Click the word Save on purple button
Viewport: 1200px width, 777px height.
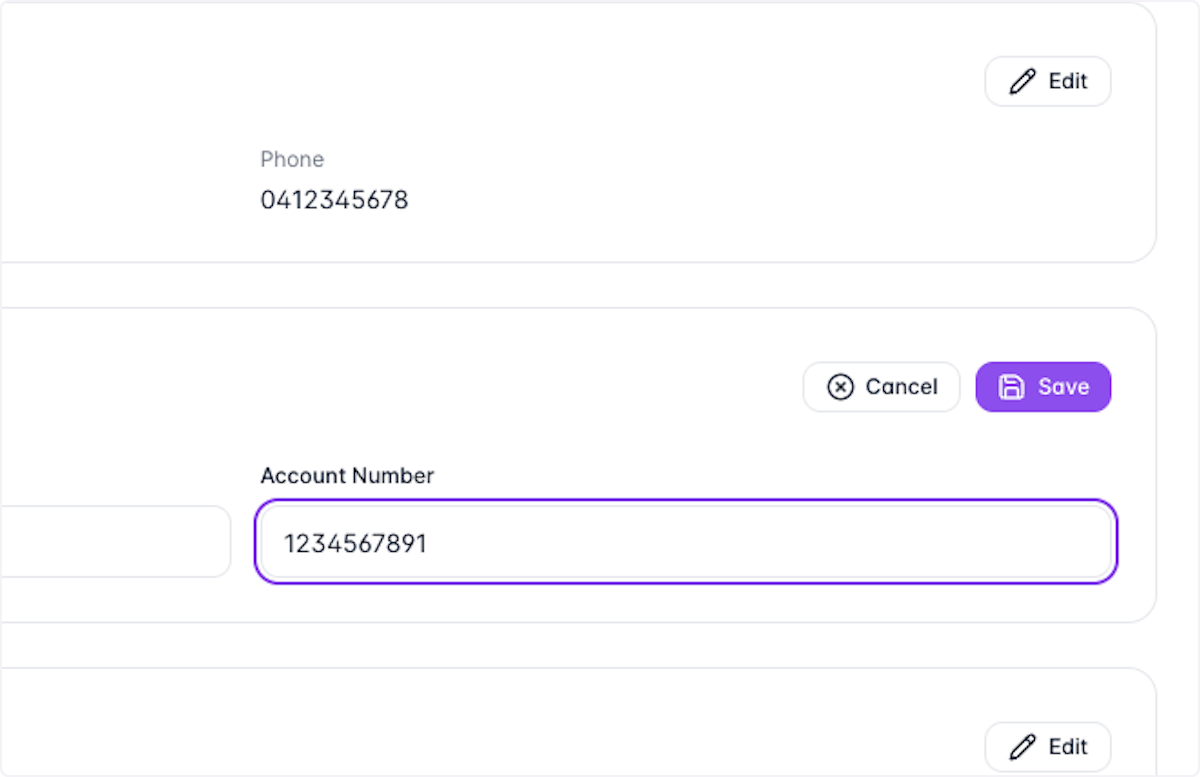tap(1063, 387)
